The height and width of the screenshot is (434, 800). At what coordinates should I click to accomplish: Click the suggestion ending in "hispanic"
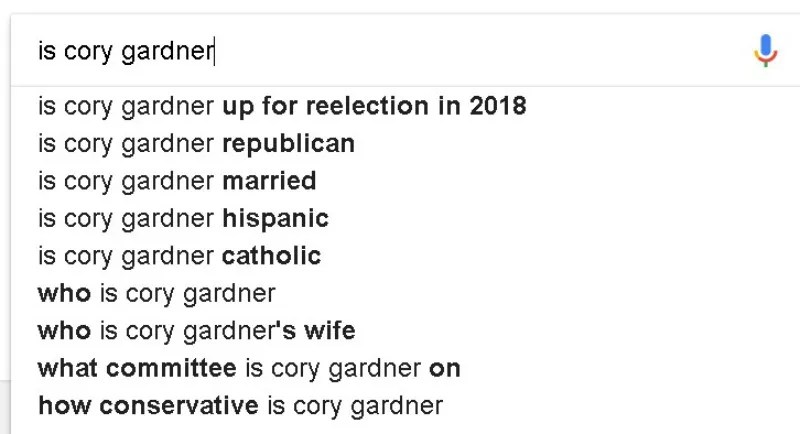coord(183,218)
